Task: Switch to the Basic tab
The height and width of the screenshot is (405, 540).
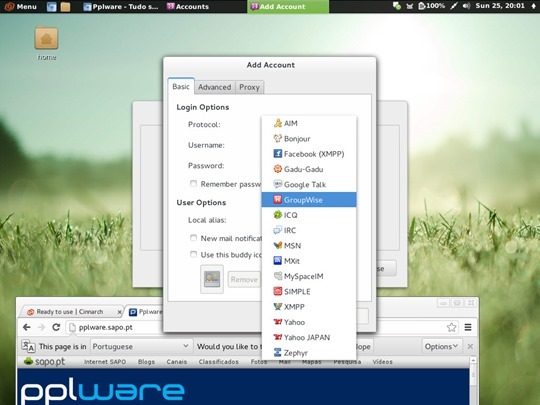Action: pos(181,86)
